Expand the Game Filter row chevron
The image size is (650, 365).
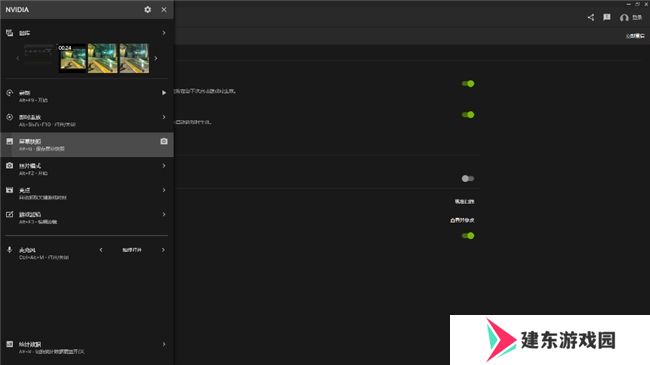(164, 214)
